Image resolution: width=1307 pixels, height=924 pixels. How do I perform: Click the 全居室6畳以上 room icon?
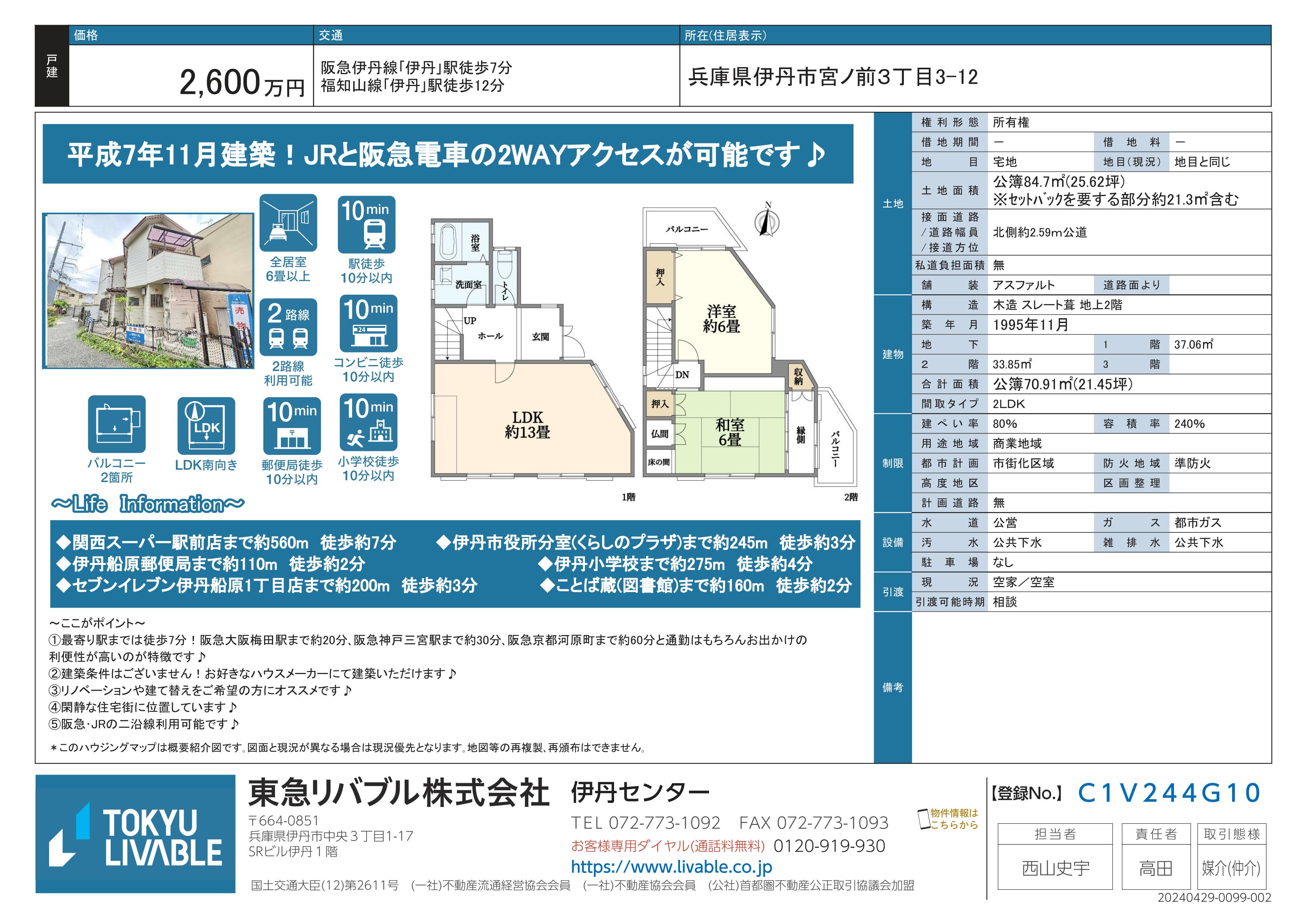click(x=288, y=223)
